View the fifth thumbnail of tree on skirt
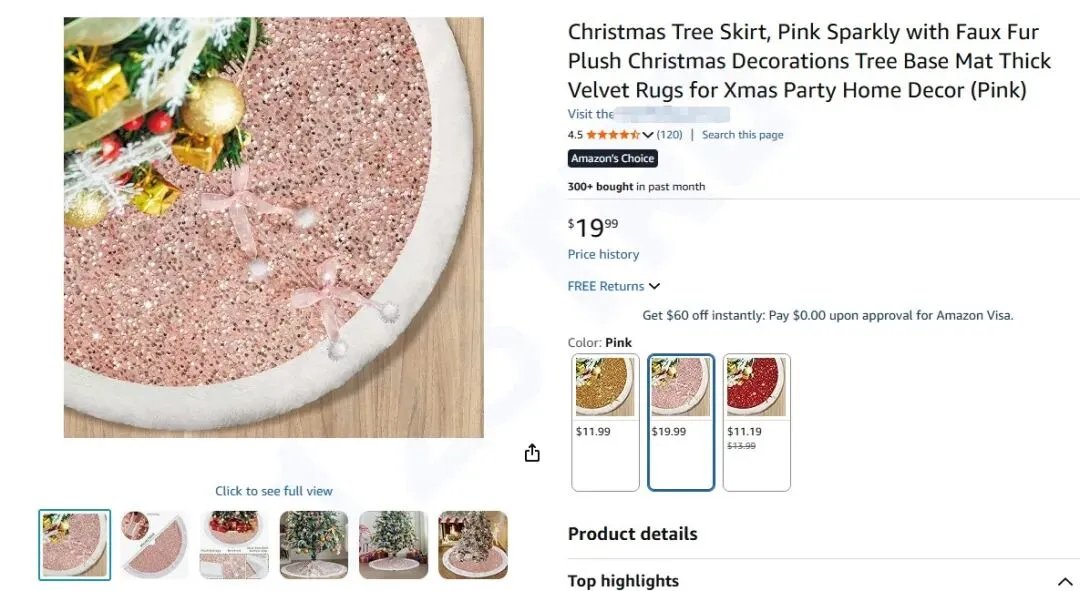This screenshot has width=1080, height=591. pos(393,545)
